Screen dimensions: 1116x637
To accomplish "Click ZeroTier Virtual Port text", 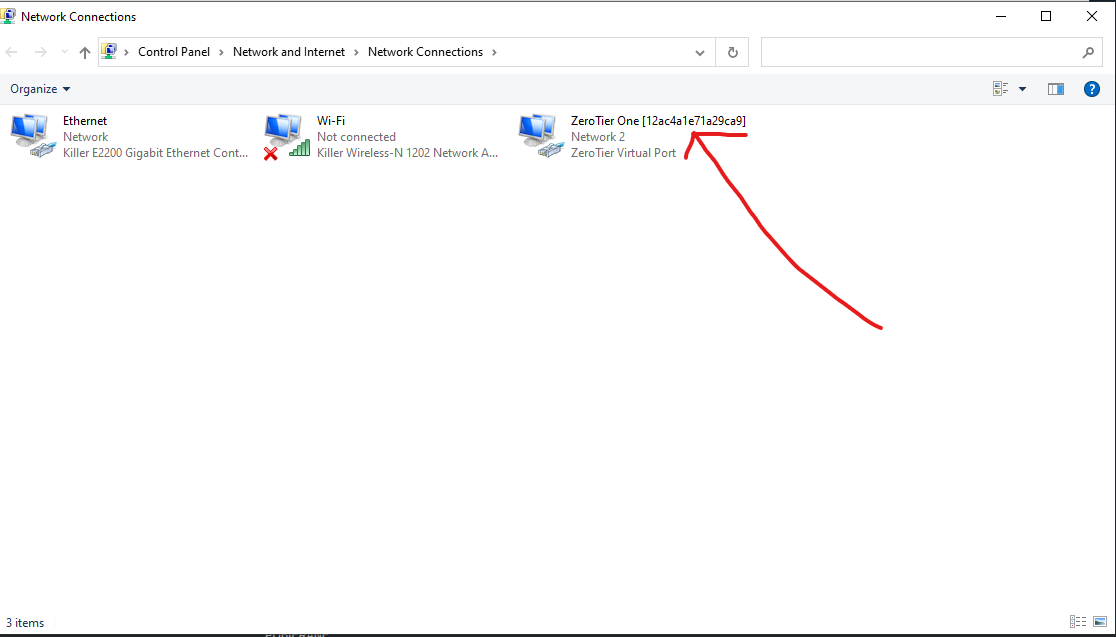I will tap(623, 152).
